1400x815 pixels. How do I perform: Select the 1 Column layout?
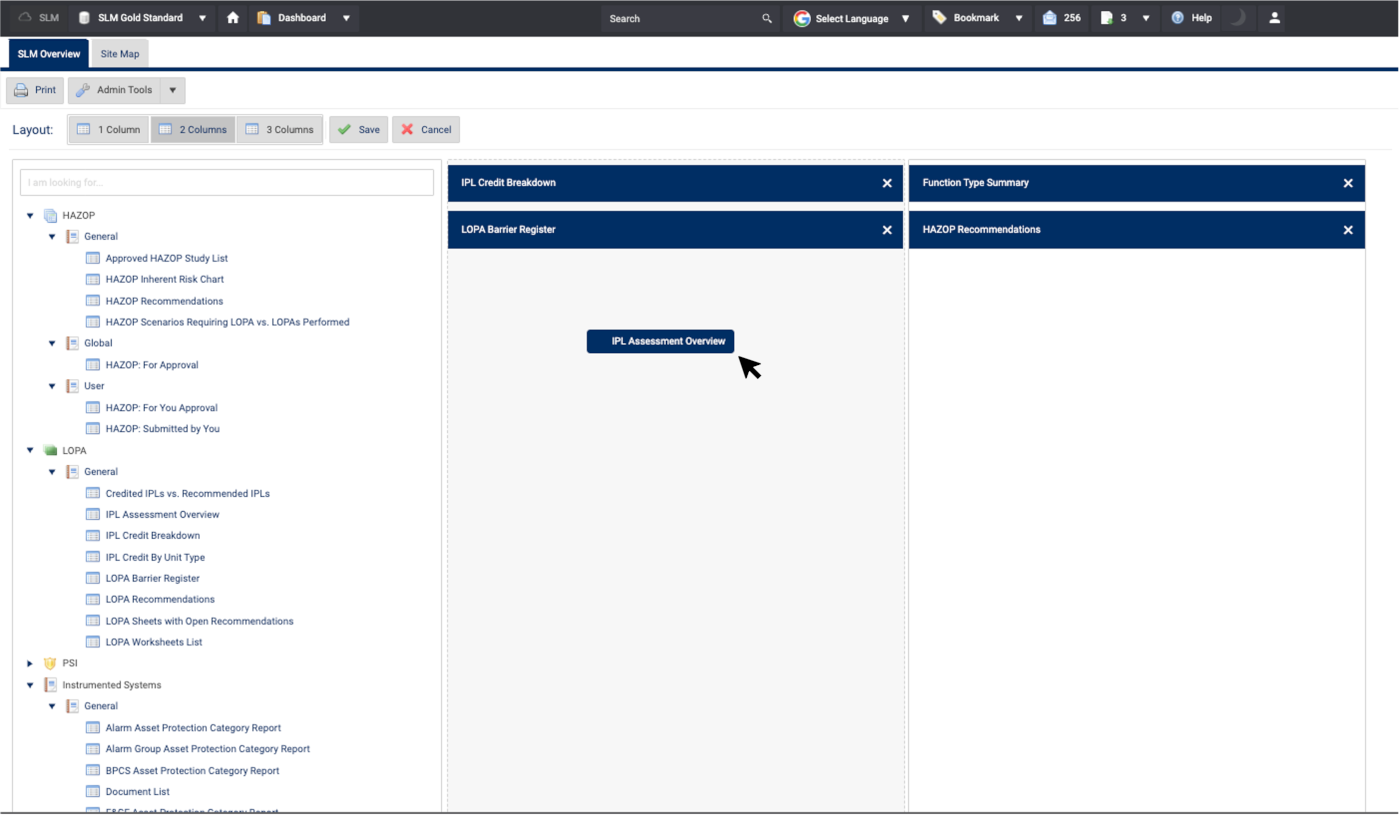tap(109, 130)
